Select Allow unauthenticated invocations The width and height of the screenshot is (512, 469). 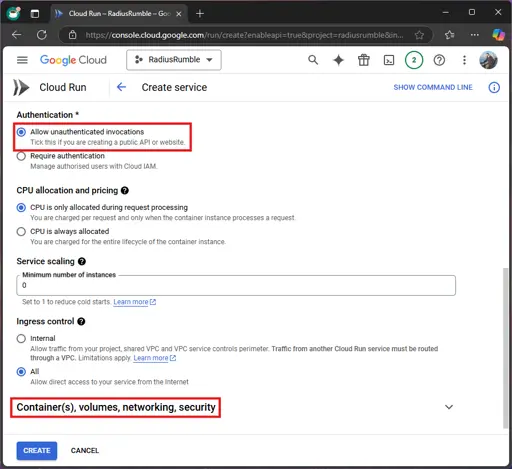pos(21,132)
